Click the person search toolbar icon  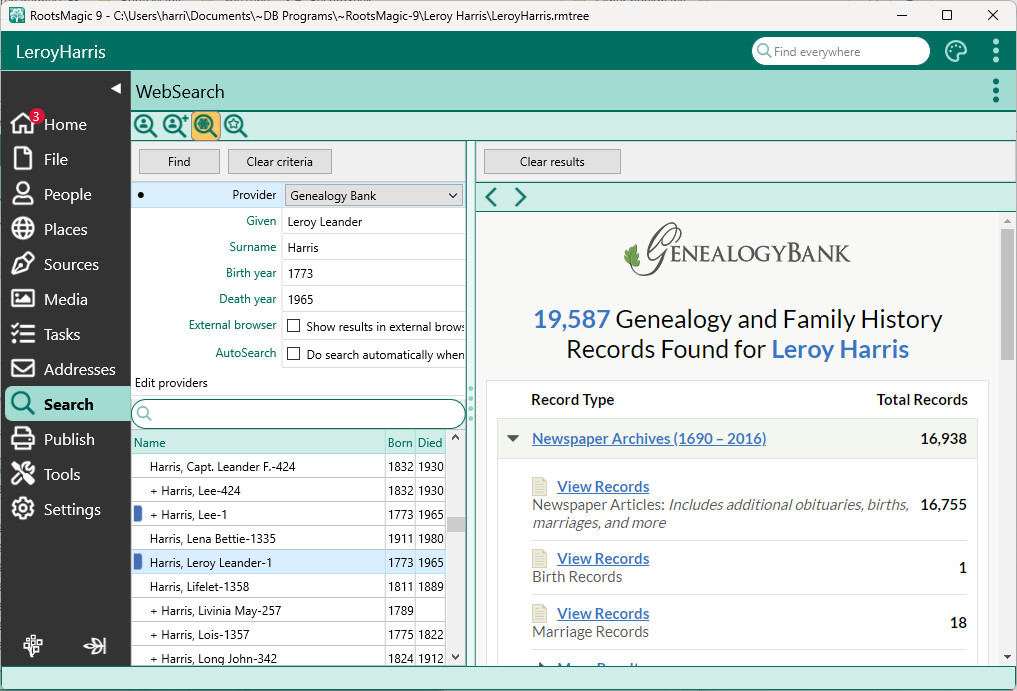pyautogui.click(x=146, y=125)
